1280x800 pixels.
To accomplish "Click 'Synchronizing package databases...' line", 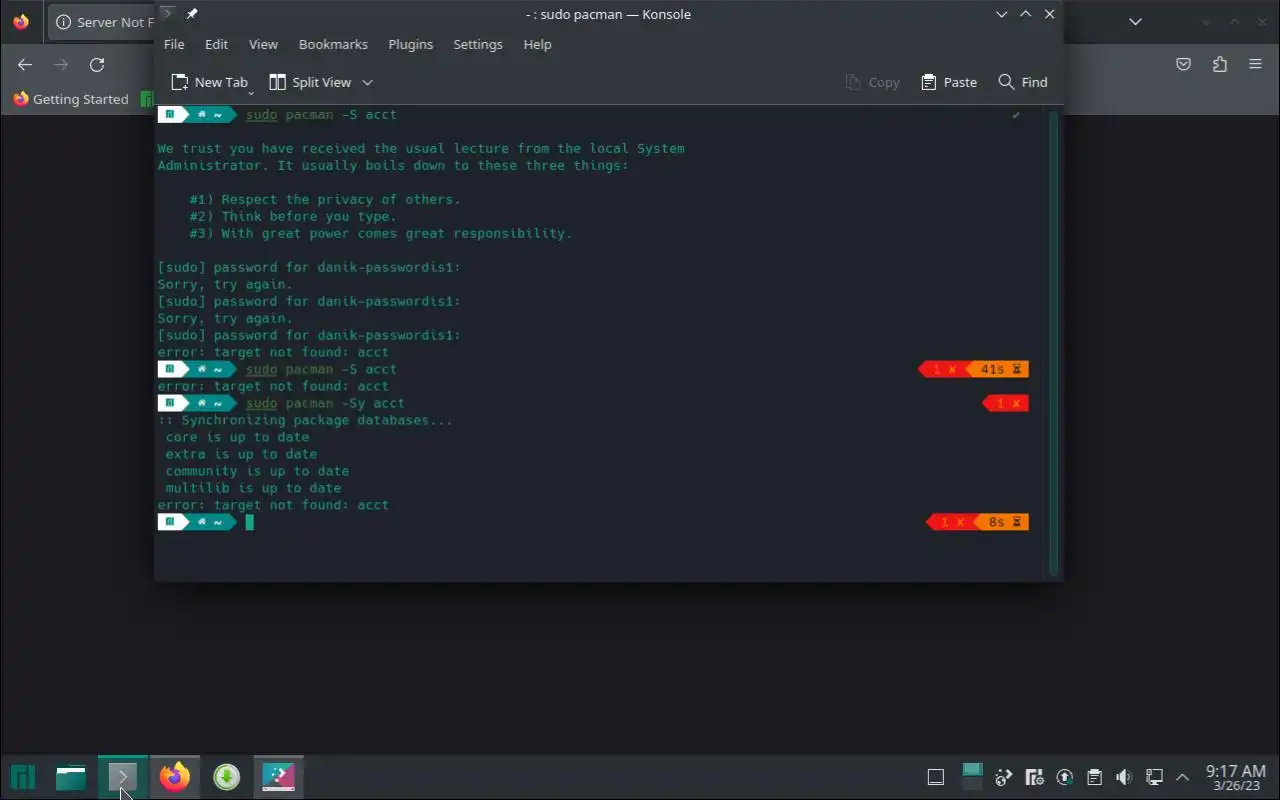I will click(x=305, y=420).
